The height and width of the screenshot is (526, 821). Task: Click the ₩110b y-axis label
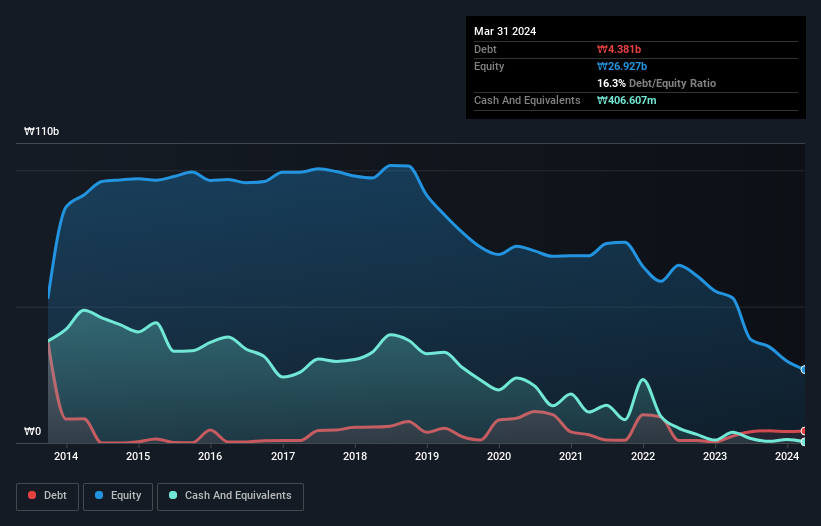tap(41, 131)
